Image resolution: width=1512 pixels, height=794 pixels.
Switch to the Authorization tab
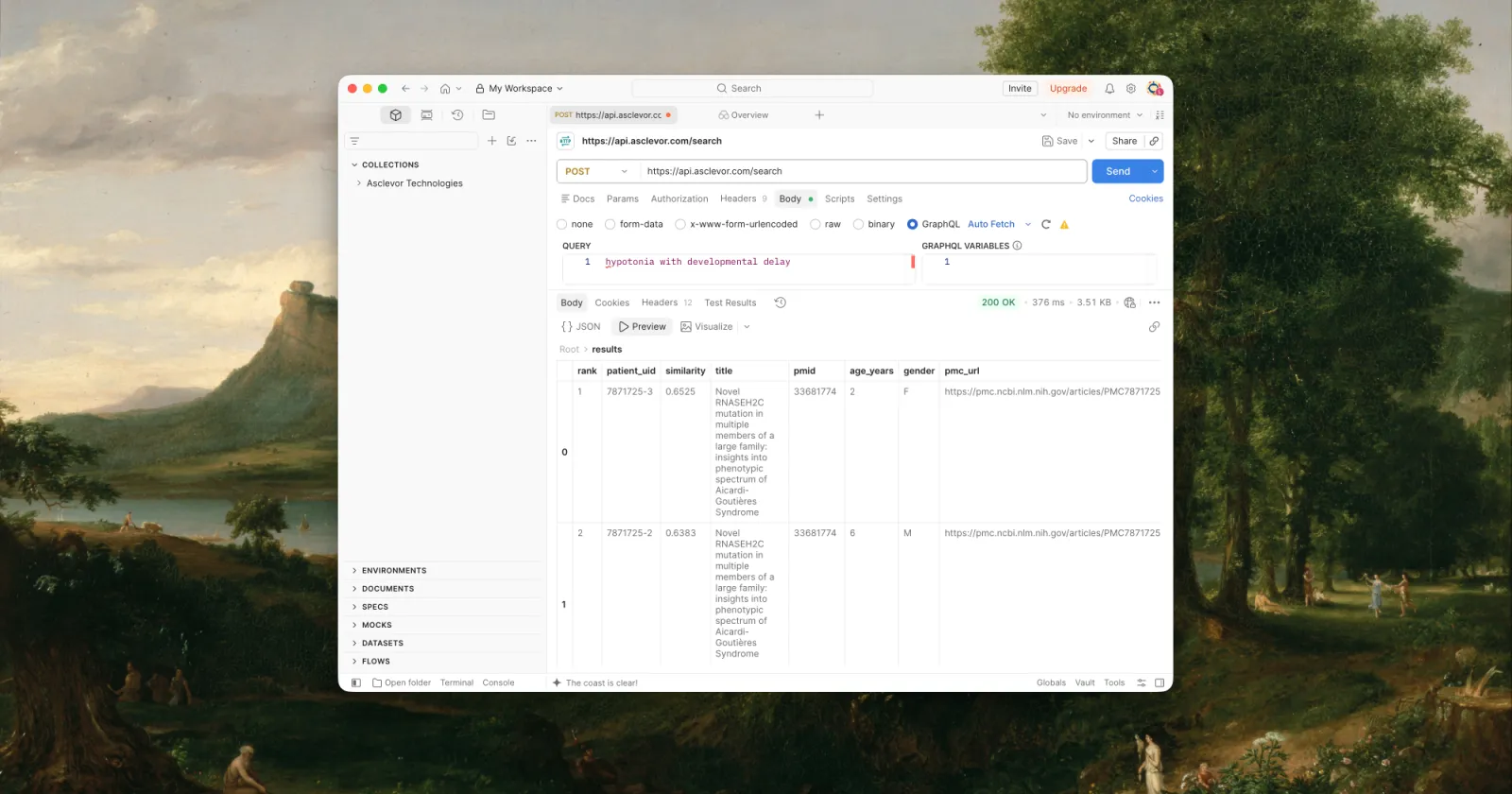pos(679,199)
